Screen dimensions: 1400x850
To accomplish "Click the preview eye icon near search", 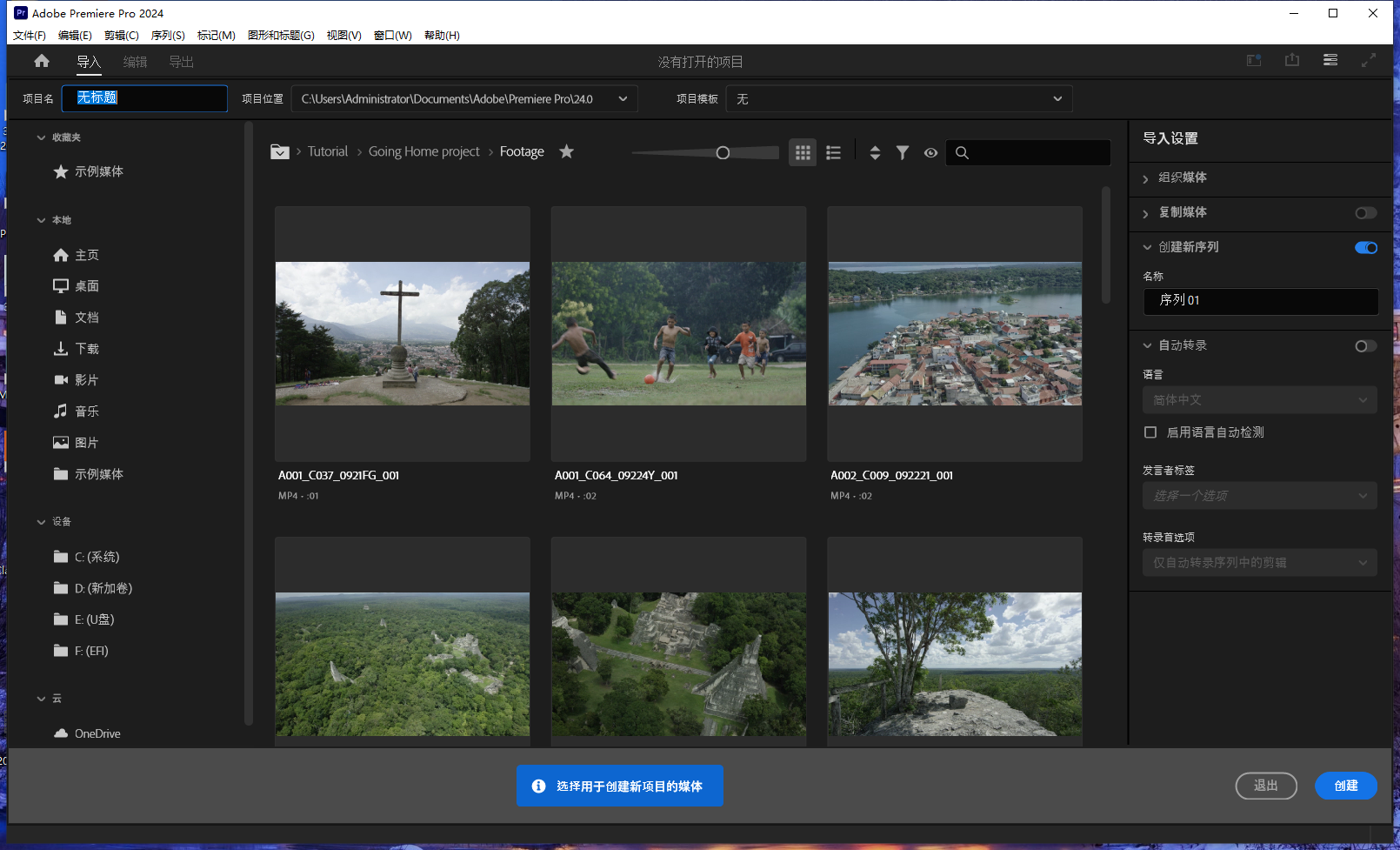I will click(930, 152).
